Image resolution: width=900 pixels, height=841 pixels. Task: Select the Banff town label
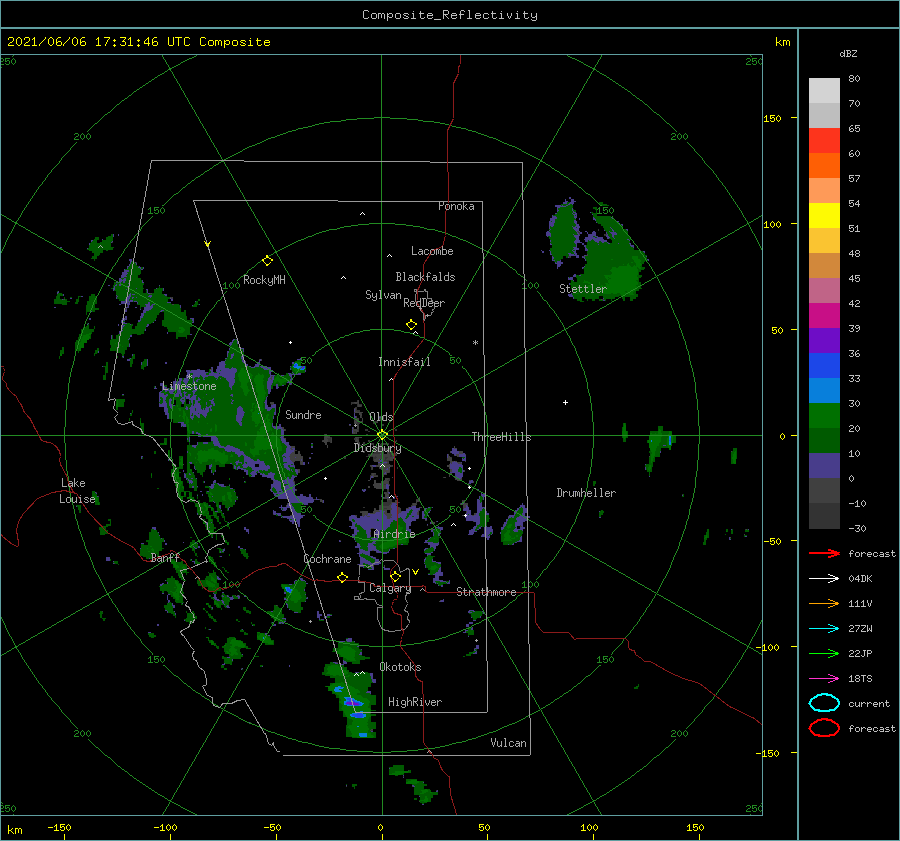(x=165, y=558)
